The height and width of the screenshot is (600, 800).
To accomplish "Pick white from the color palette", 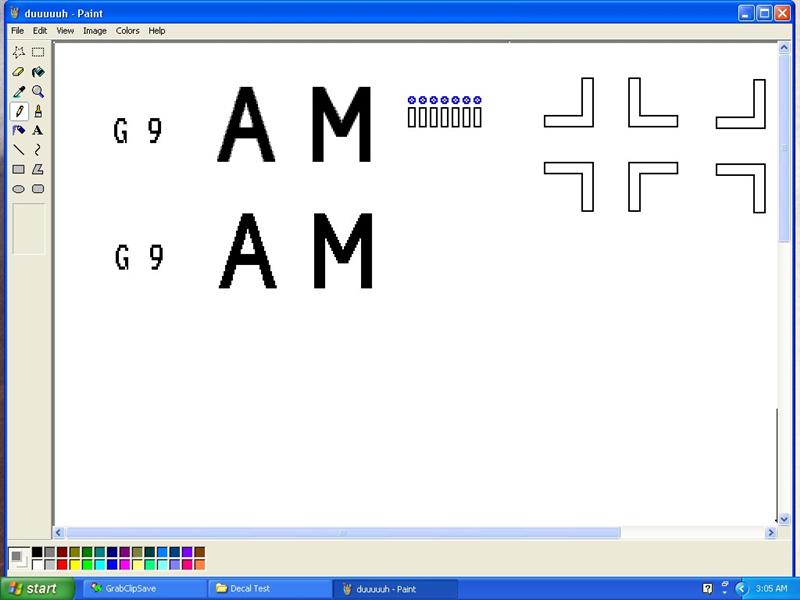I will coord(37,565).
